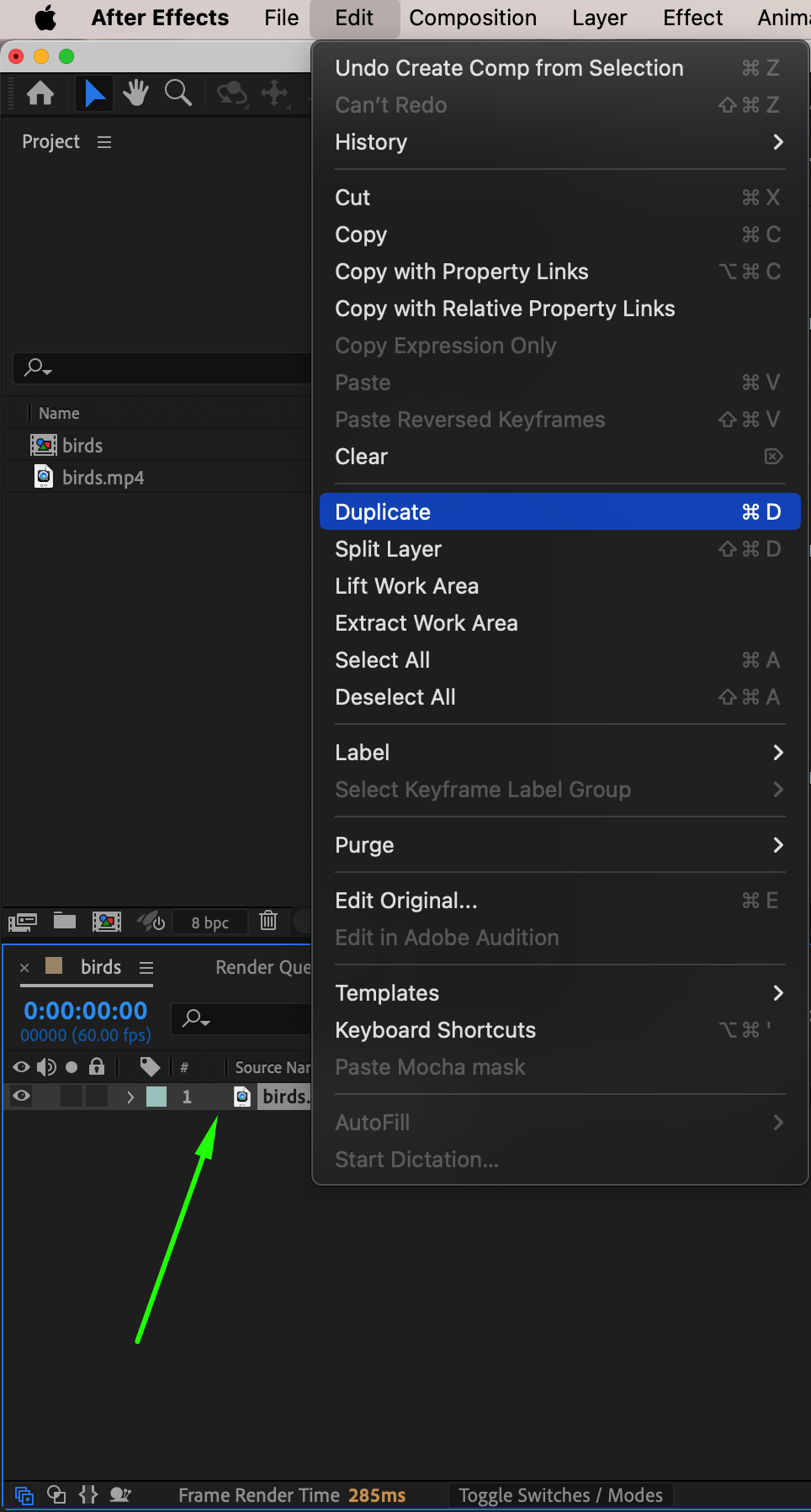
Task: Choose Clear from the Edit menu
Action: click(559, 457)
